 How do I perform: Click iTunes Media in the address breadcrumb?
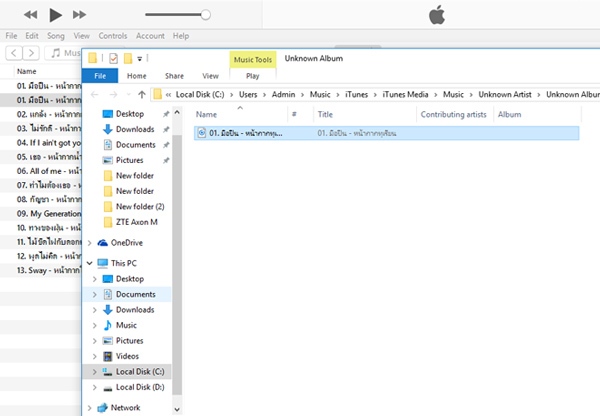[405, 95]
